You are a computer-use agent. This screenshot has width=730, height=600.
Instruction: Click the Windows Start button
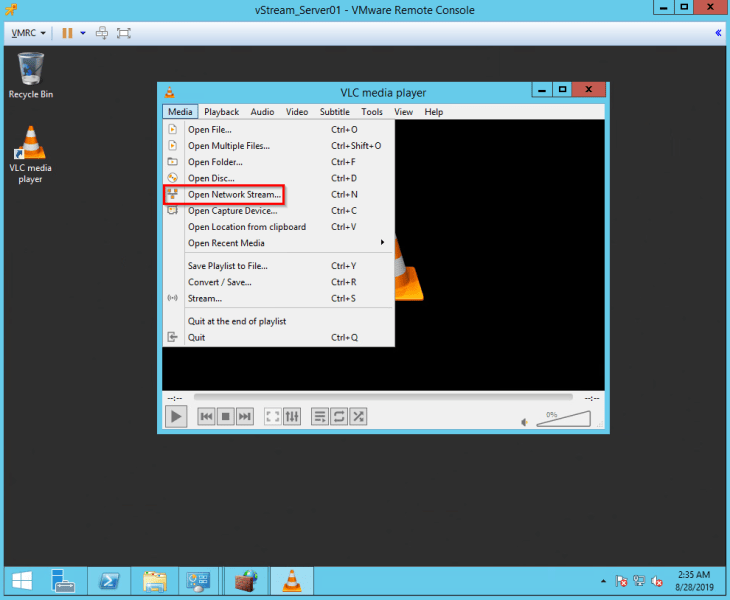[x=22, y=580]
